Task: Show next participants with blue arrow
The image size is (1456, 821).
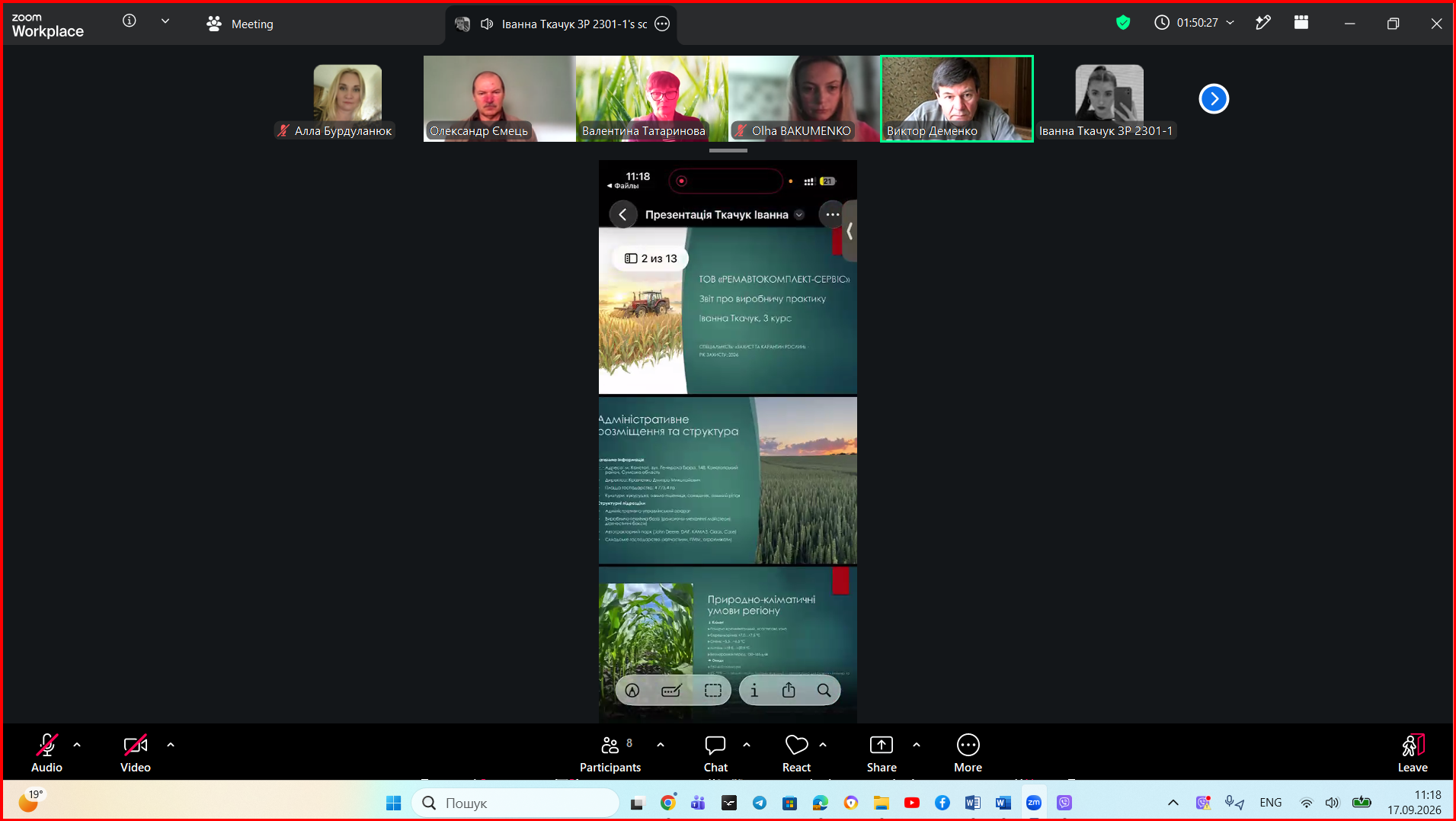Action: (1214, 98)
